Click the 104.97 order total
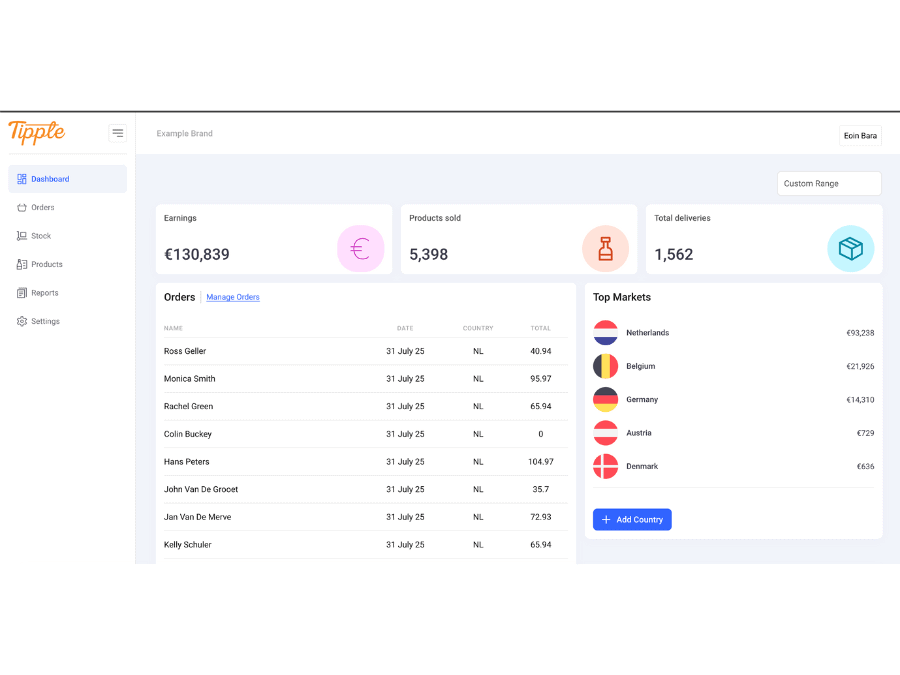This screenshot has width=900, height=675. 541,462
